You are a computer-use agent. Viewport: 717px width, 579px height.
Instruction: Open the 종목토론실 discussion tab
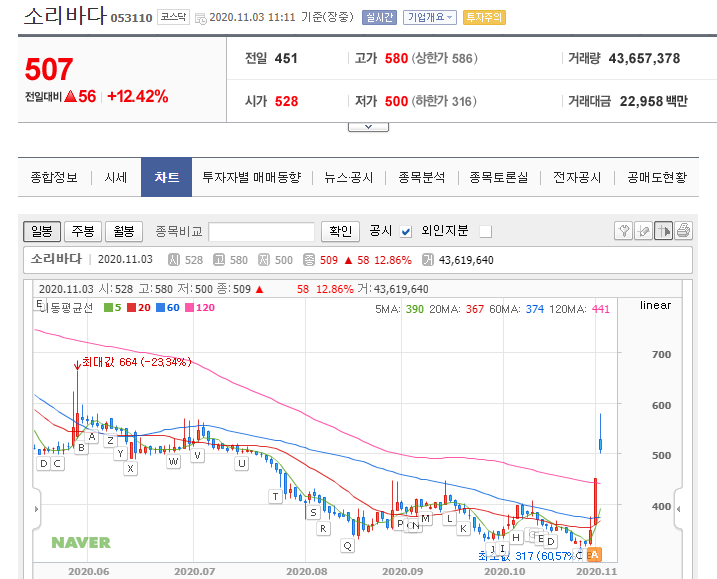pyautogui.click(x=499, y=177)
